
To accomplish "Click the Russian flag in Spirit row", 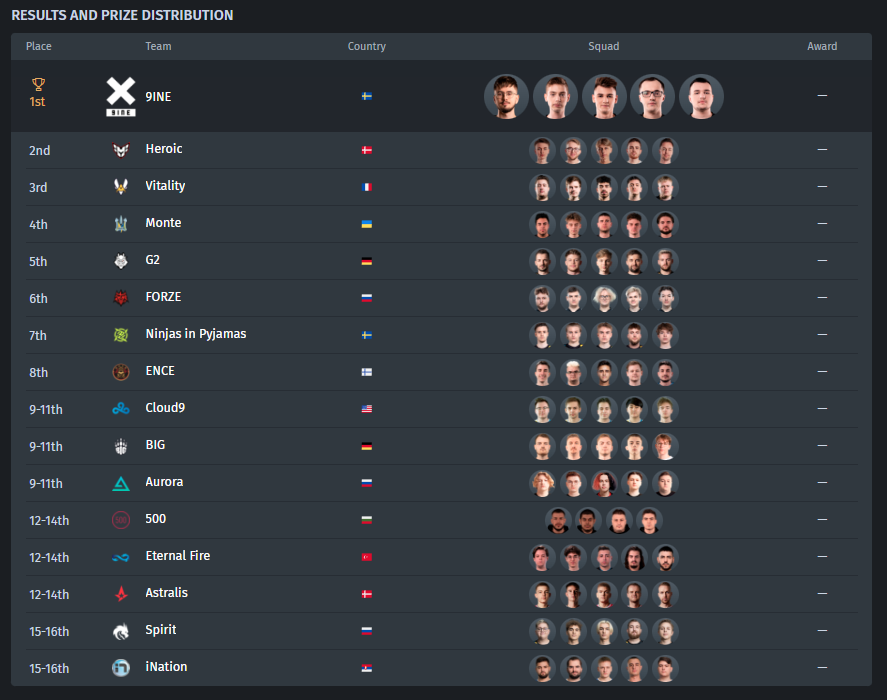I will [367, 631].
